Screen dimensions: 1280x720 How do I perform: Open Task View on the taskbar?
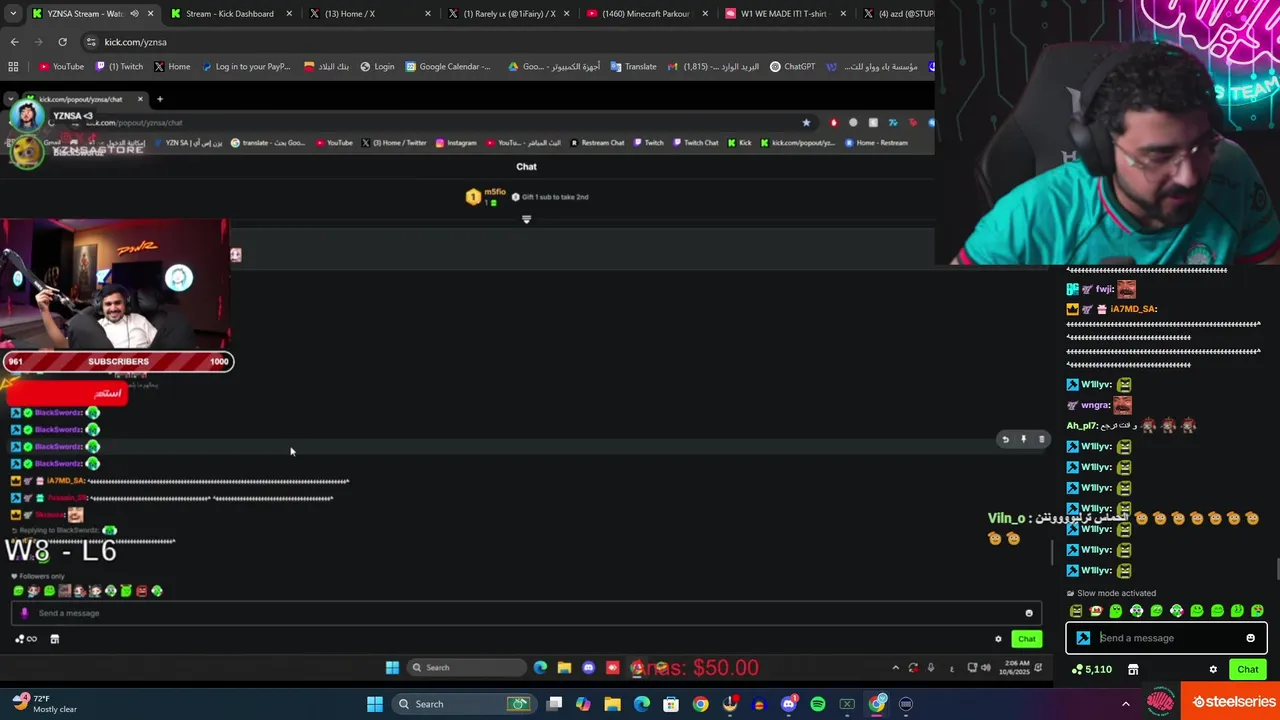coord(554,704)
